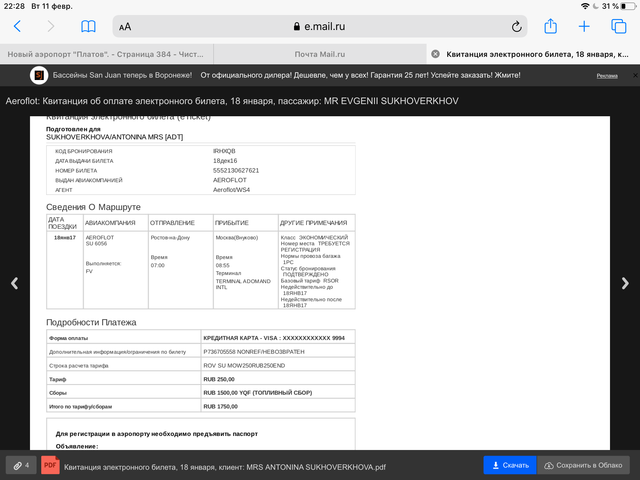Switch to the Почта Mail.ru tab
Viewport: 640px width, 480px height.
[x=320, y=53]
